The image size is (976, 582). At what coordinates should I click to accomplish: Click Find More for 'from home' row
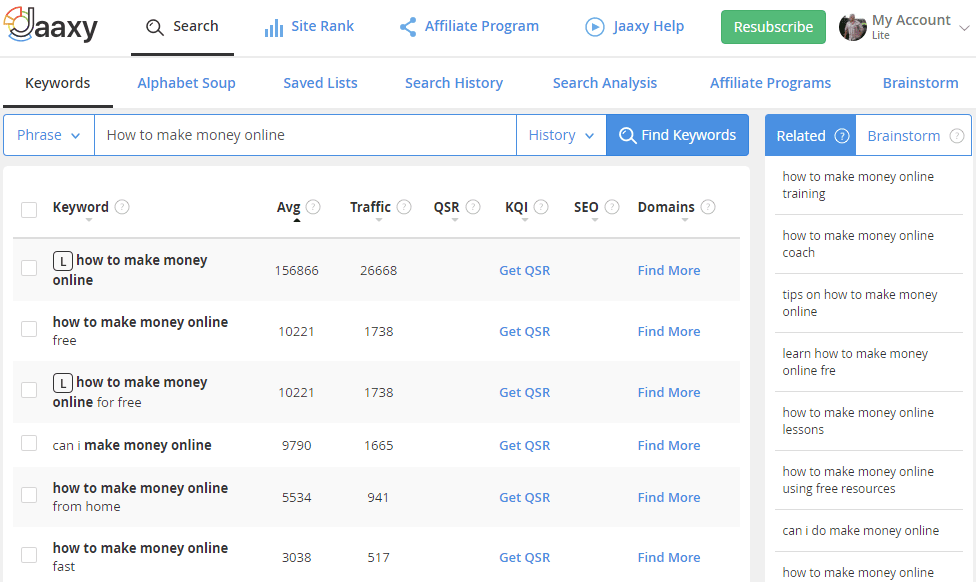[669, 498]
